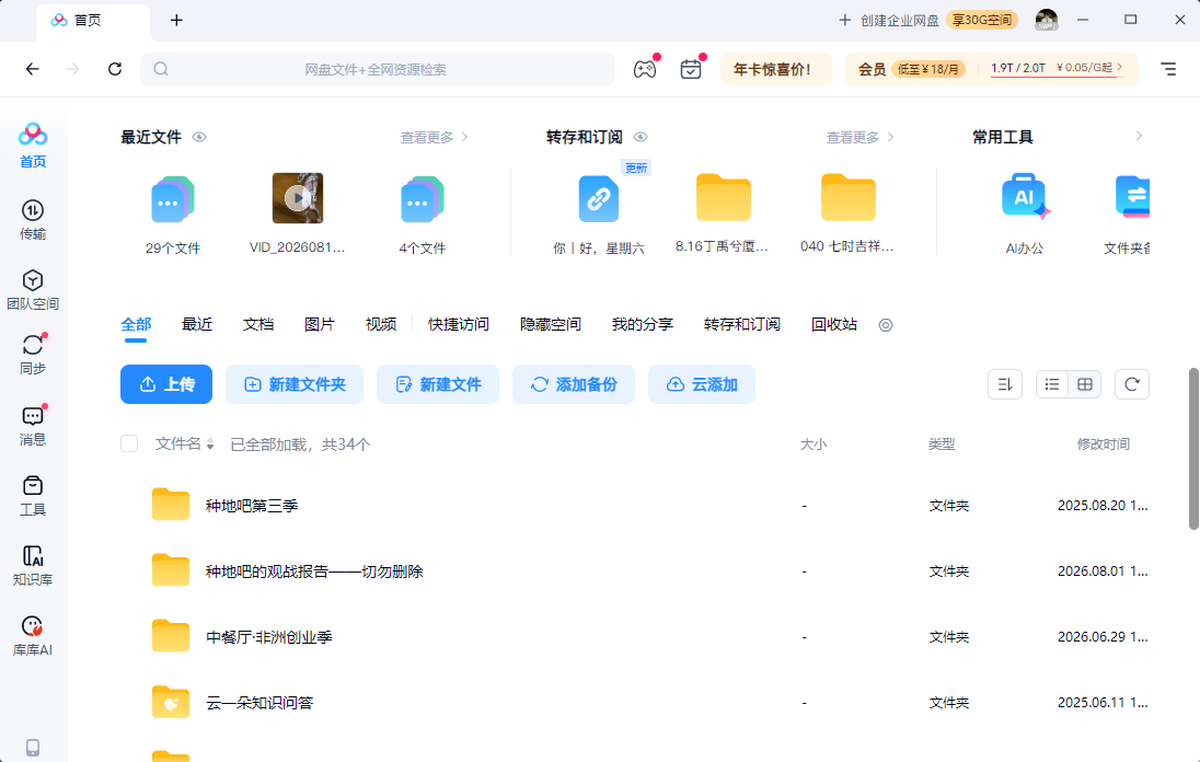This screenshot has width=1200, height=762.
Task: Click the file list refresh icon
Action: 1132,384
